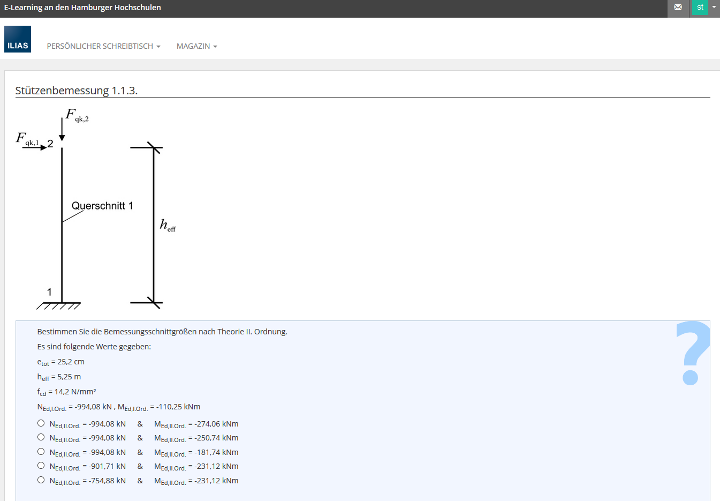
Task: Click the 'Querschnitt 1' label in diagram
Action: [x=102, y=206]
